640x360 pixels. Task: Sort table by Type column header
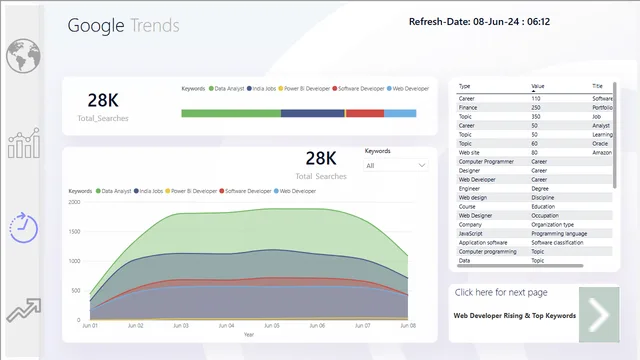pos(464,86)
